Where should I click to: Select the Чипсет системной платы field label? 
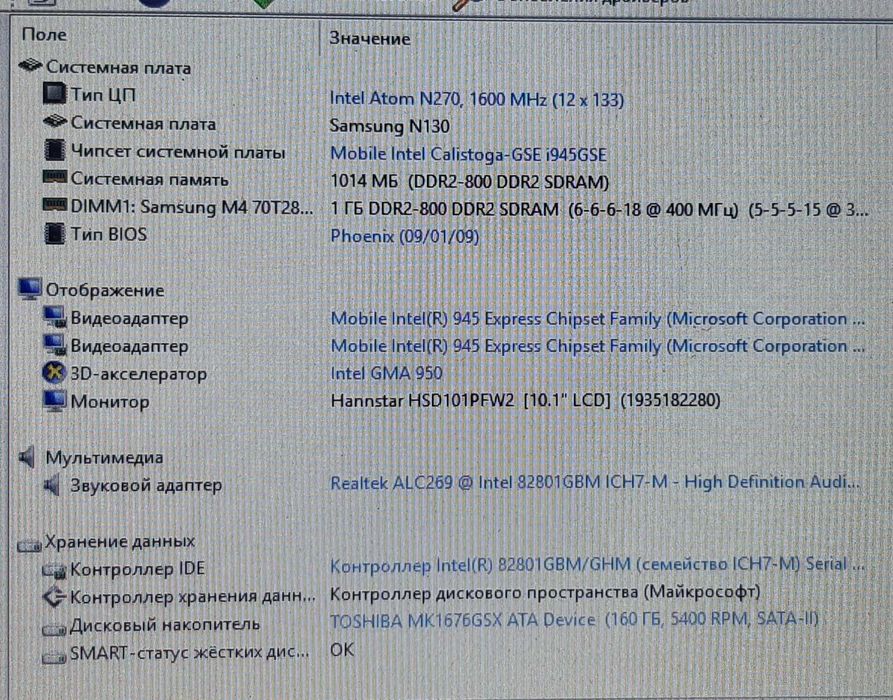[x=178, y=152]
